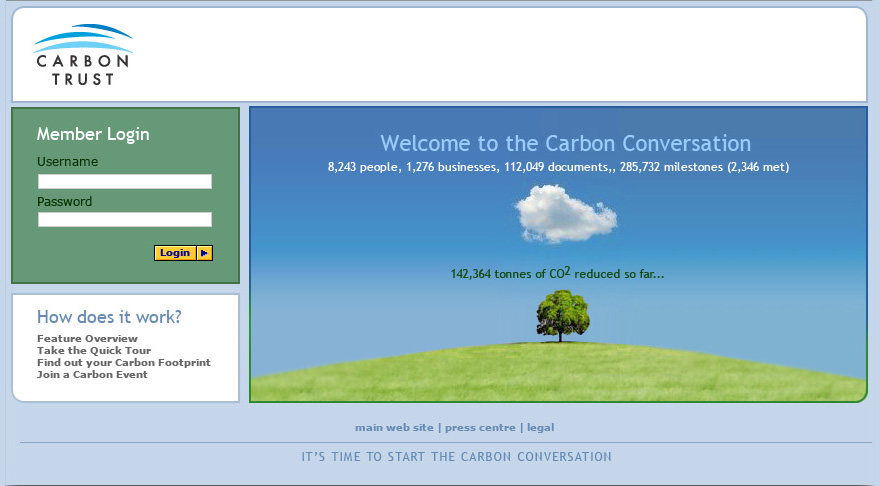Screen dimensions: 880x486
Task: Click the 'IT'S TIME TO START THE CARBON CONVERSATION' tagline
Action: click(x=456, y=457)
